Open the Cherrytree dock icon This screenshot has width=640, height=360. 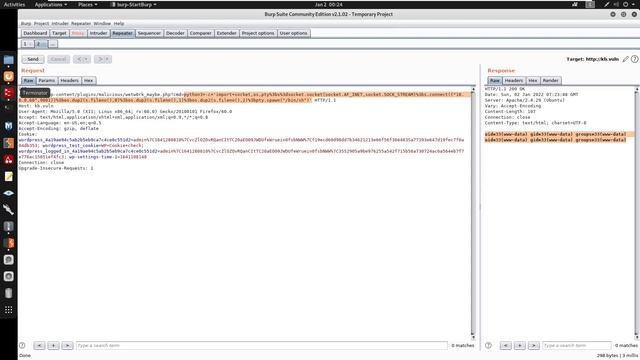(9, 160)
